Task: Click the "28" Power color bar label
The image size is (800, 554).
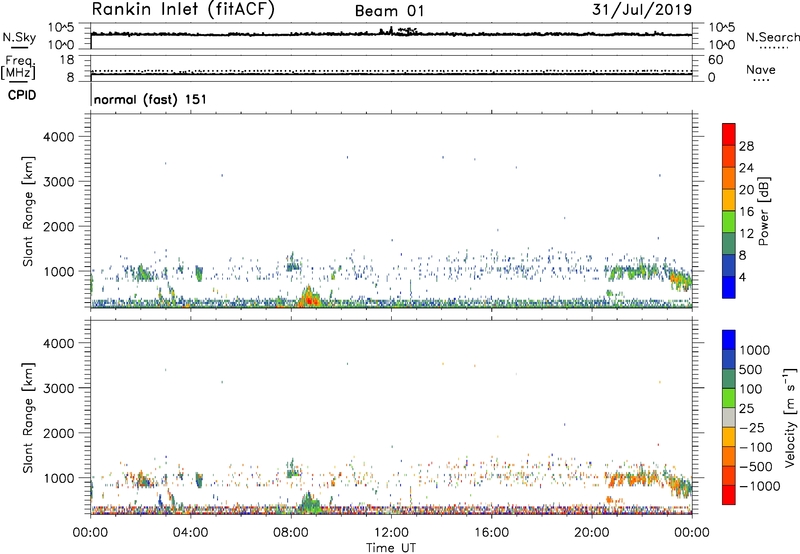Action: pyautogui.click(x=746, y=146)
